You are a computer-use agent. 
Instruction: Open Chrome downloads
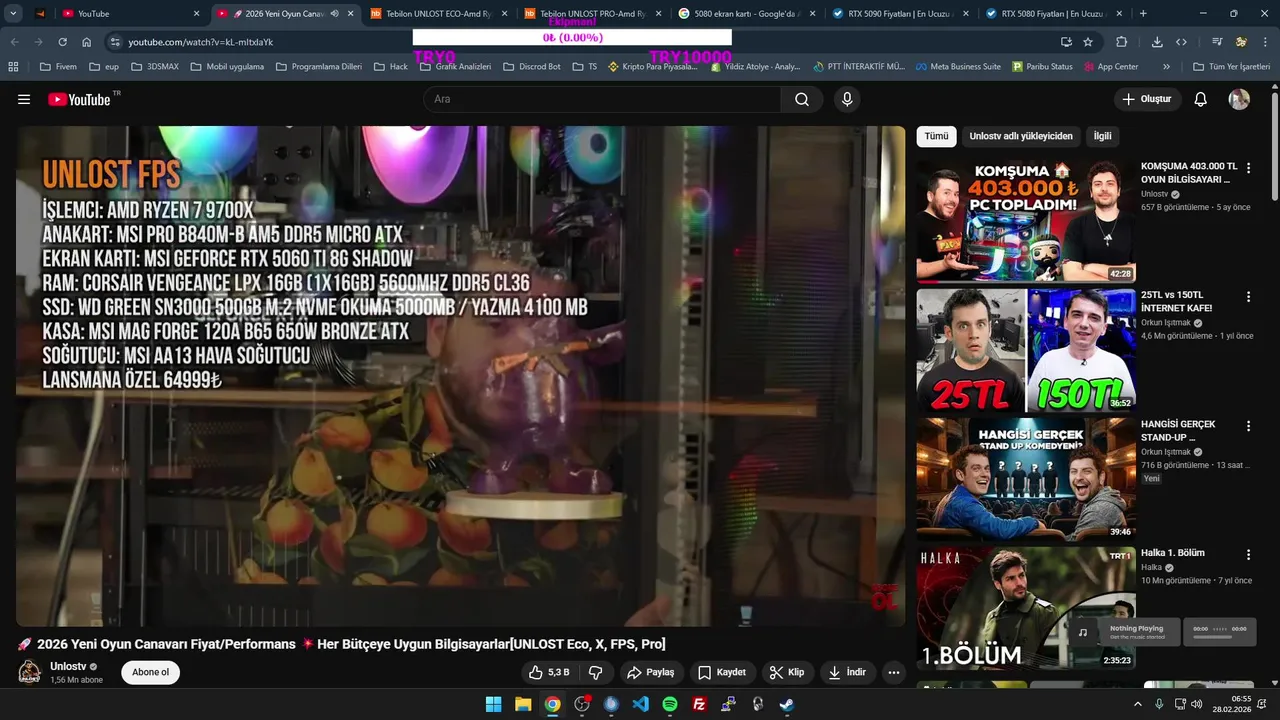[x=1157, y=42]
